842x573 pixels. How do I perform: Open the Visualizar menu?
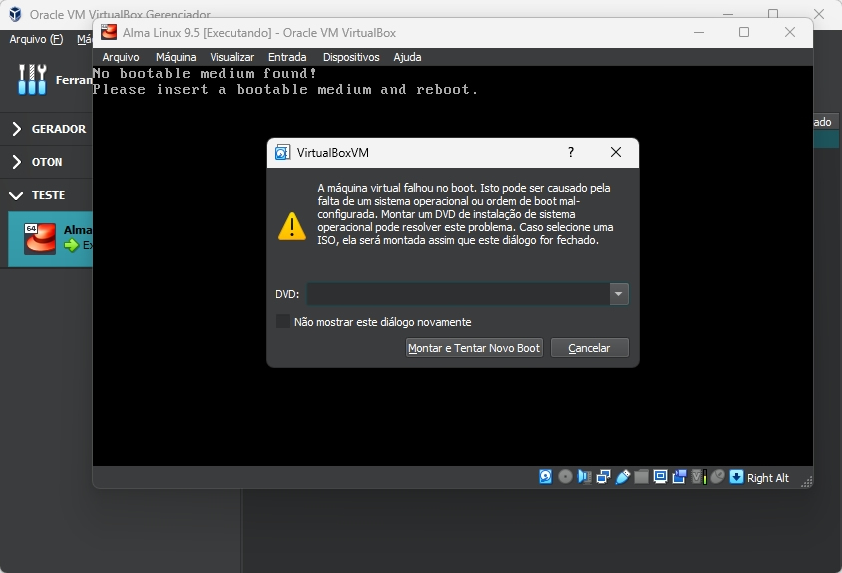coord(232,57)
